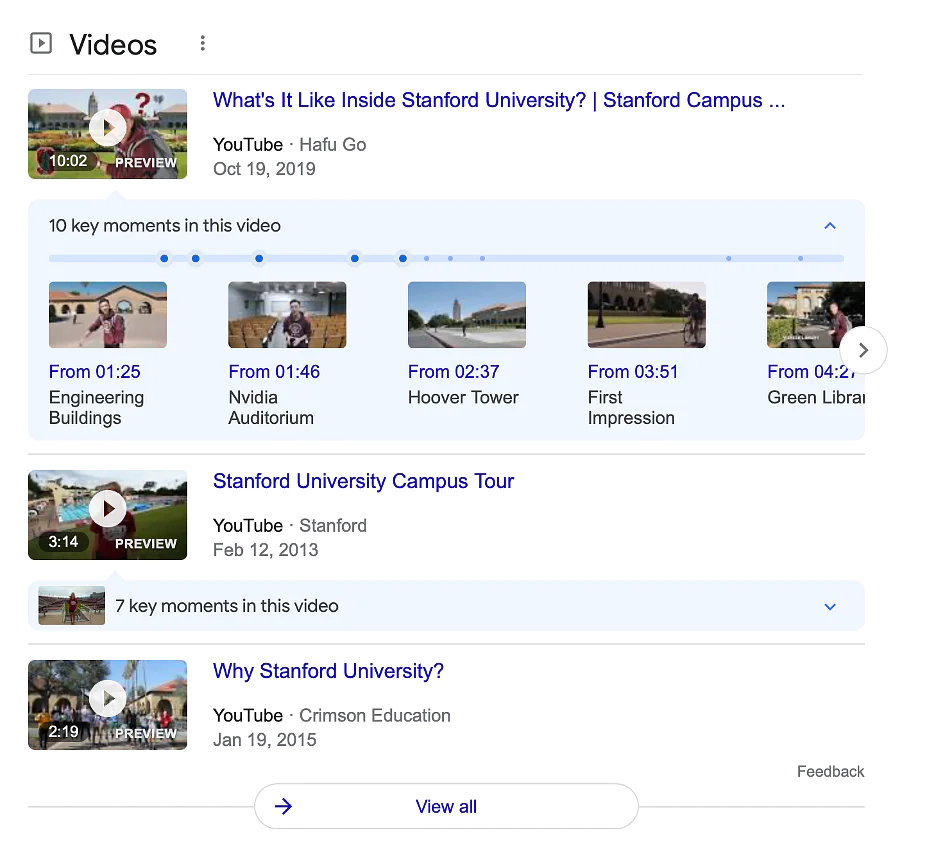Screen dimensions: 936x856
Task: Open Stanford University Campus Tour title link
Action: pos(363,481)
